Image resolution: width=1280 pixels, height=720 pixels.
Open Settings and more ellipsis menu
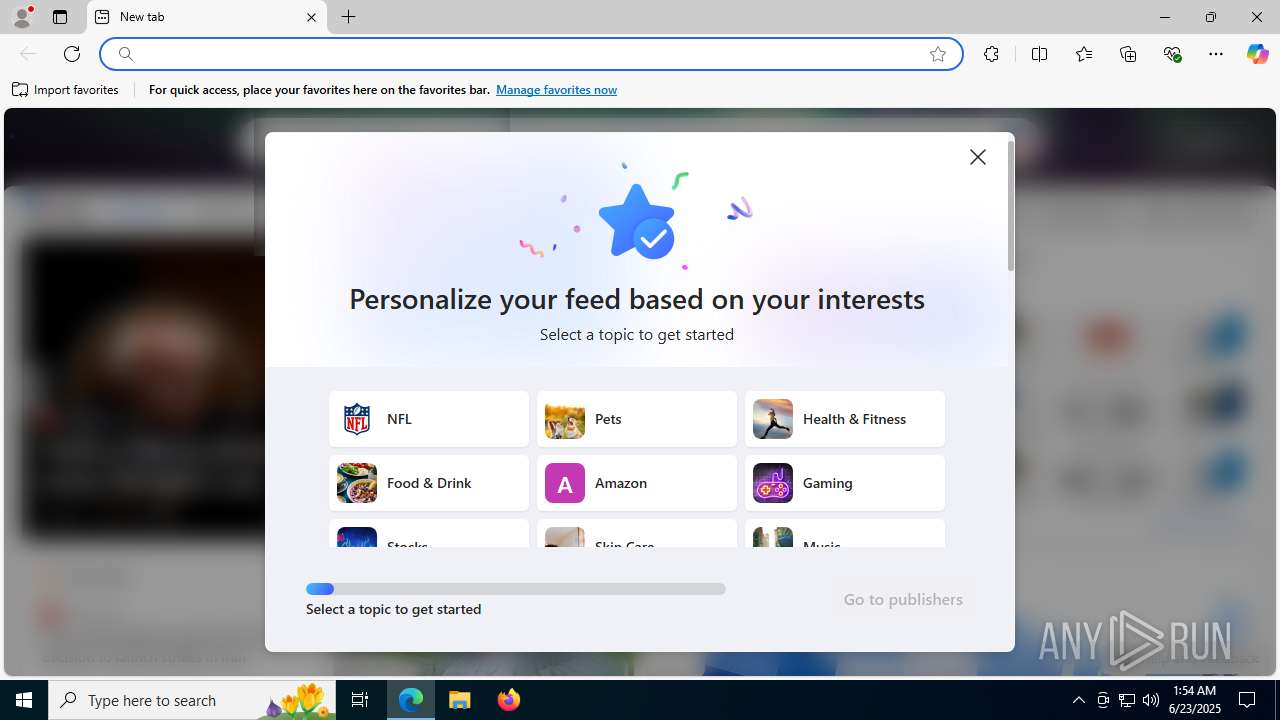[1216, 54]
